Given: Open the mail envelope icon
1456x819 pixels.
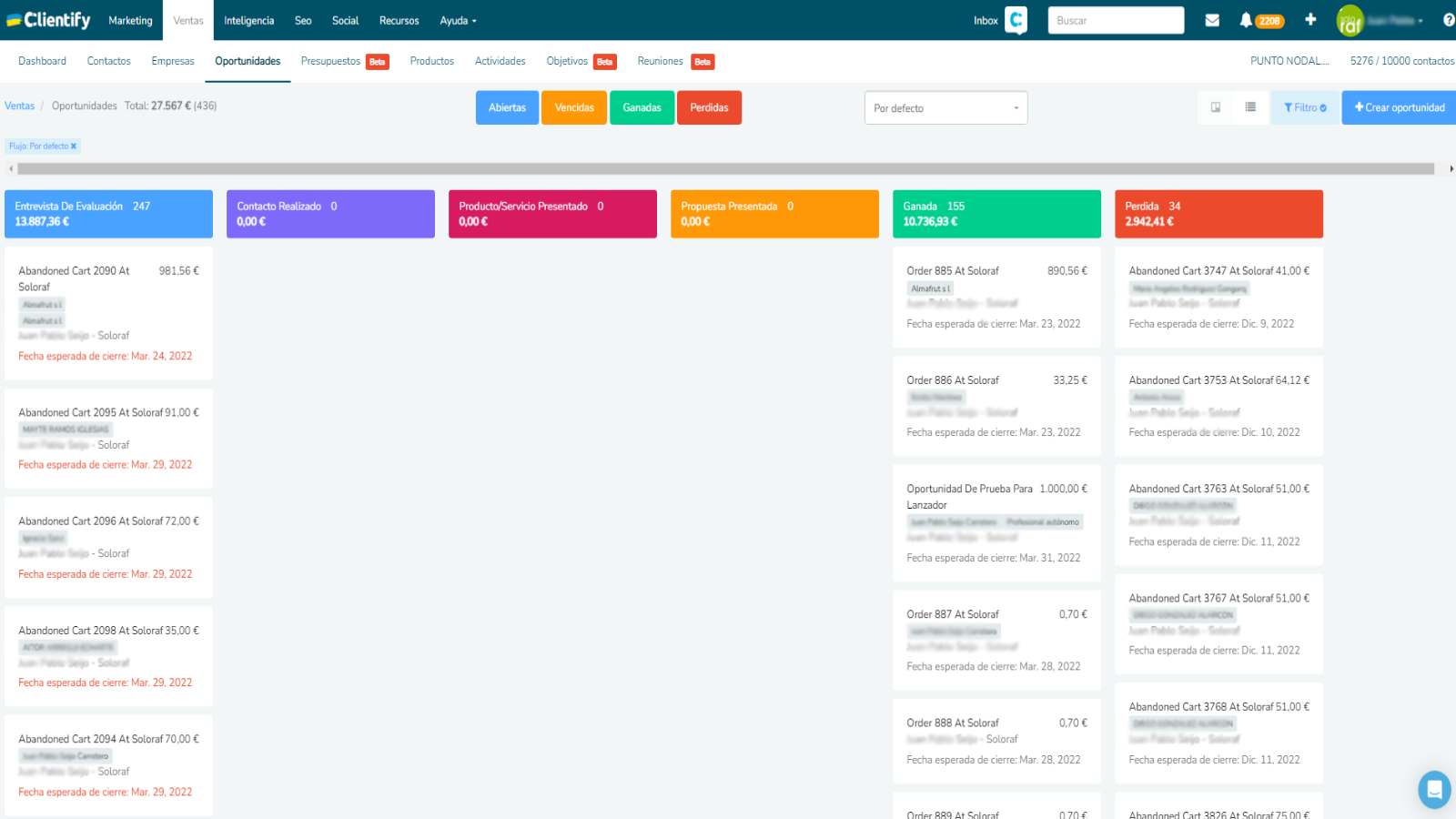Looking at the screenshot, I should pyautogui.click(x=1212, y=20).
